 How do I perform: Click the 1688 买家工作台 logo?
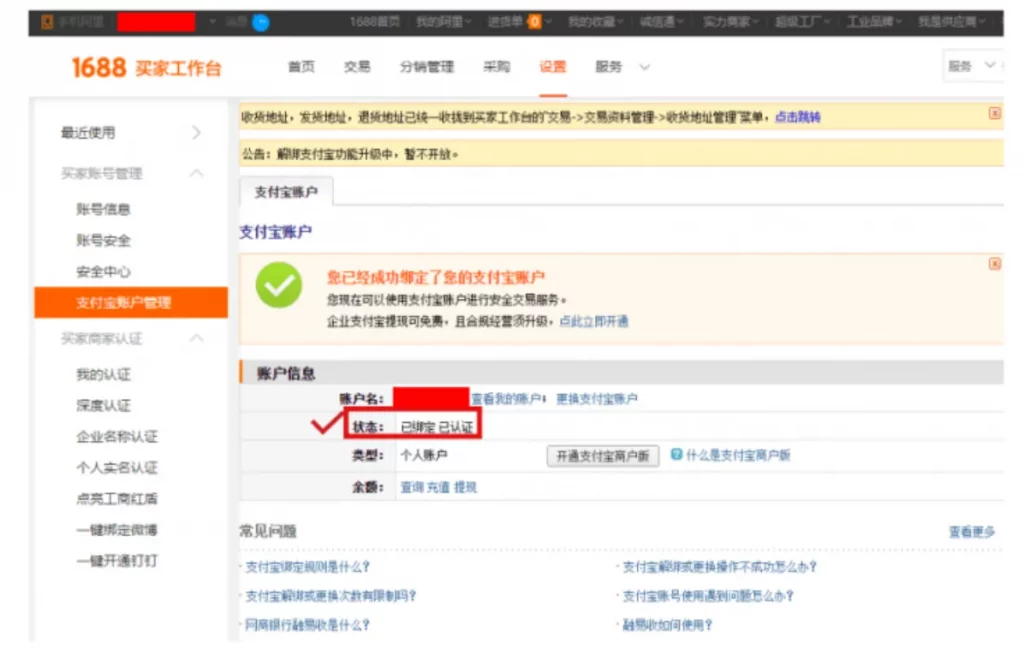[x=146, y=67]
